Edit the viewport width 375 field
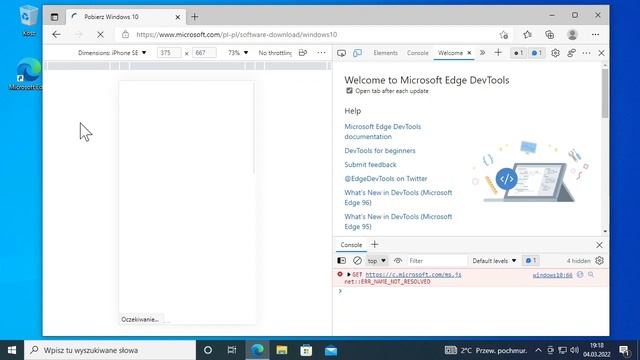Screen dimensions: 640x360 169,53
